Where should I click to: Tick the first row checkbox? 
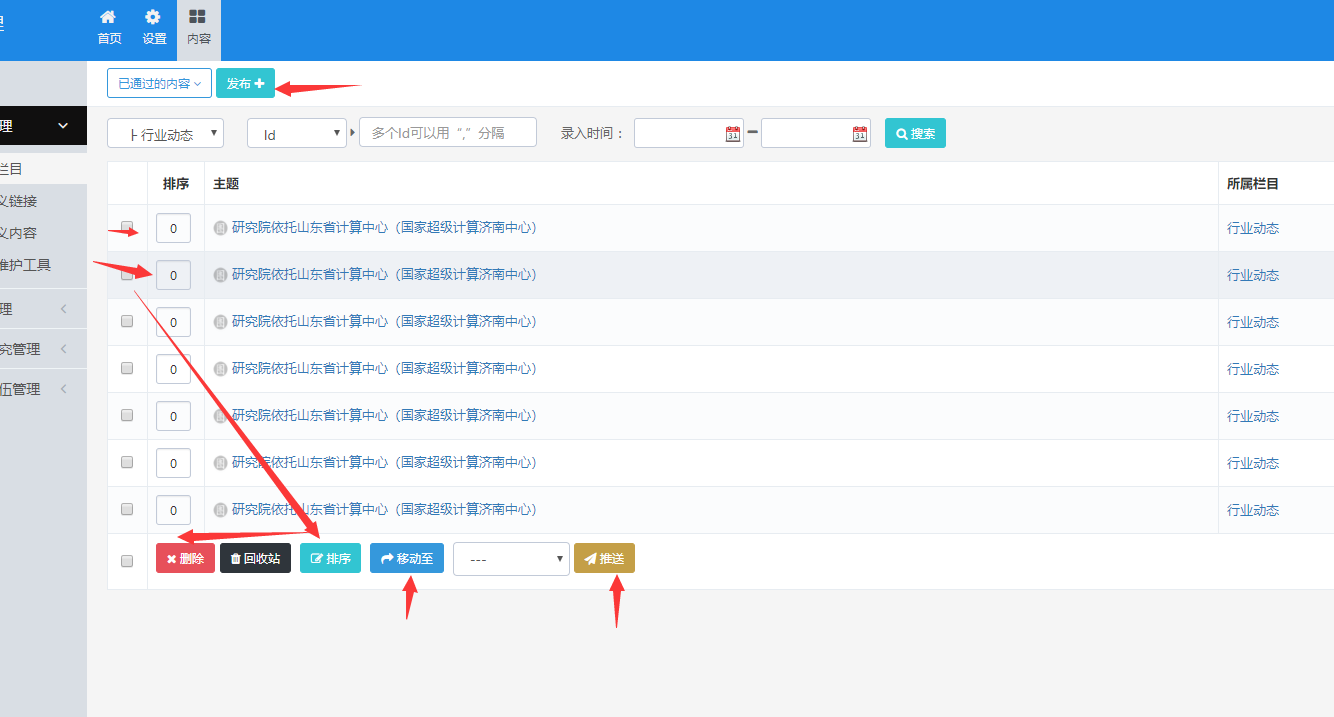pyautogui.click(x=127, y=227)
